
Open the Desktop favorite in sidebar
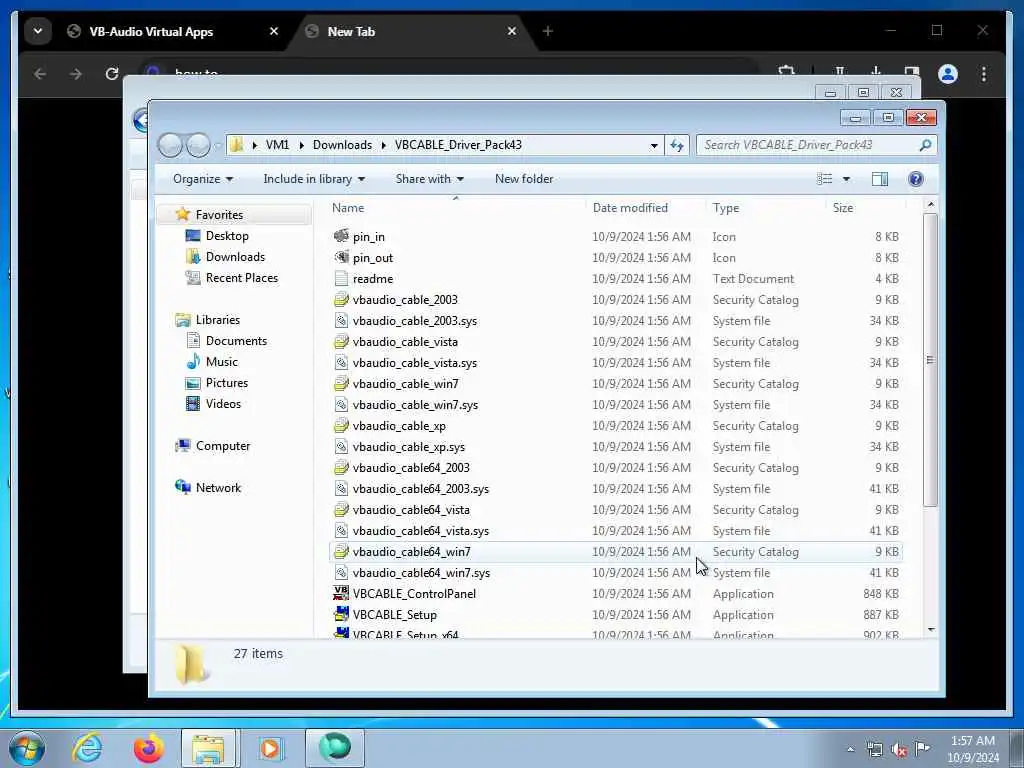[x=227, y=236]
